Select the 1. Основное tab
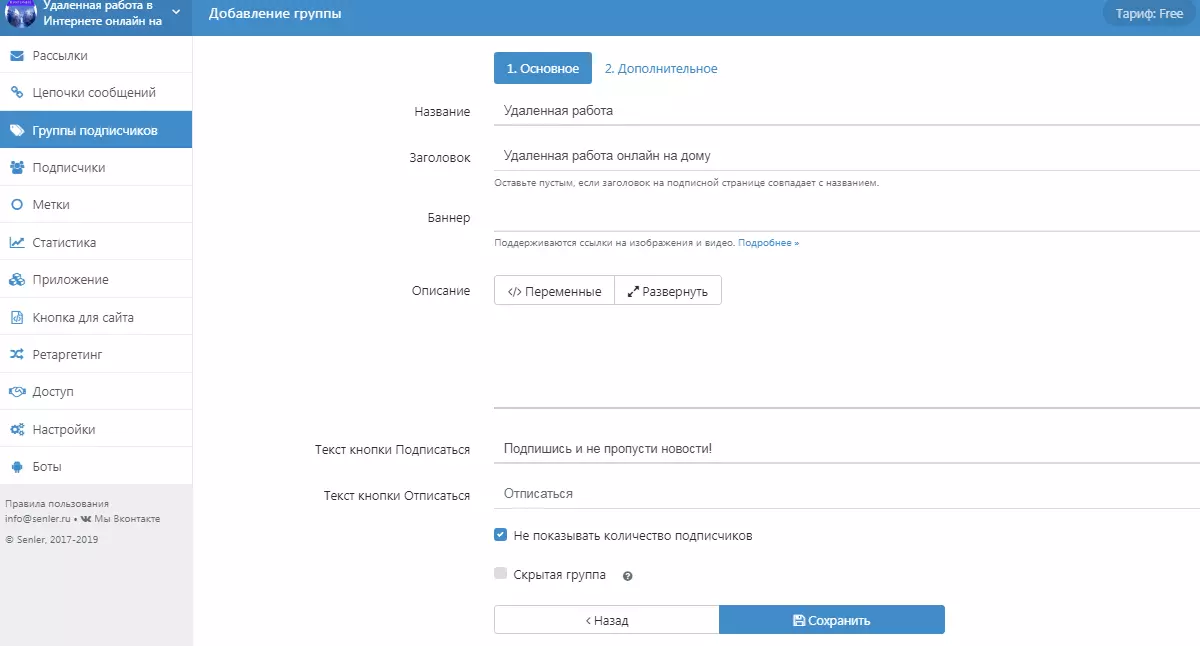The width and height of the screenshot is (1200, 646). 543,69
